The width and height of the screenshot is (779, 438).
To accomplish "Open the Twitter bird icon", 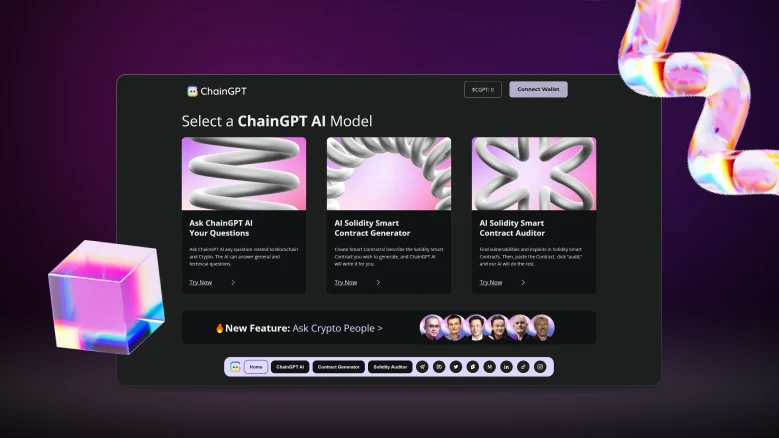I will [456, 367].
